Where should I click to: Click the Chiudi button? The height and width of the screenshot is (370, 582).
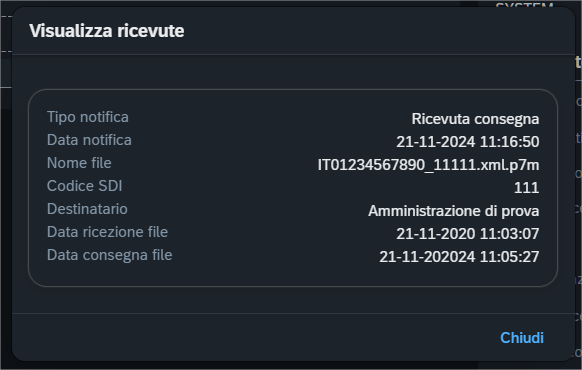point(521,338)
